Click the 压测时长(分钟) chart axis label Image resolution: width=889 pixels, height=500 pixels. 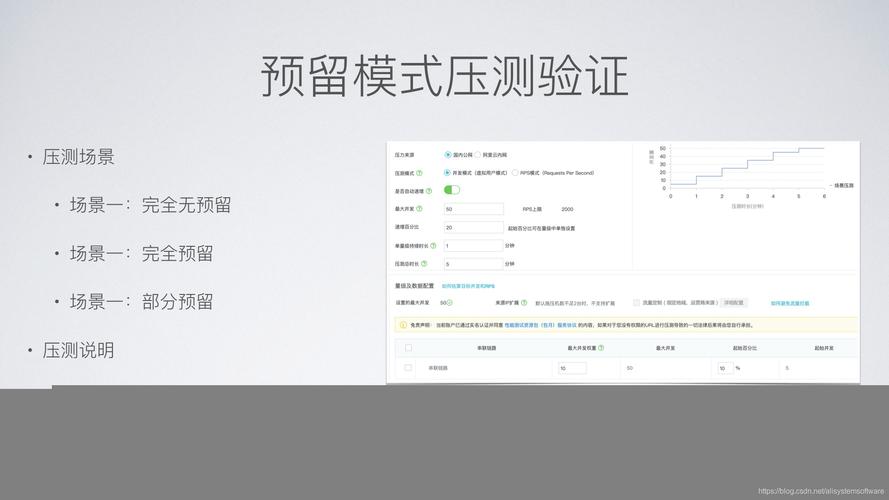pos(747,206)
